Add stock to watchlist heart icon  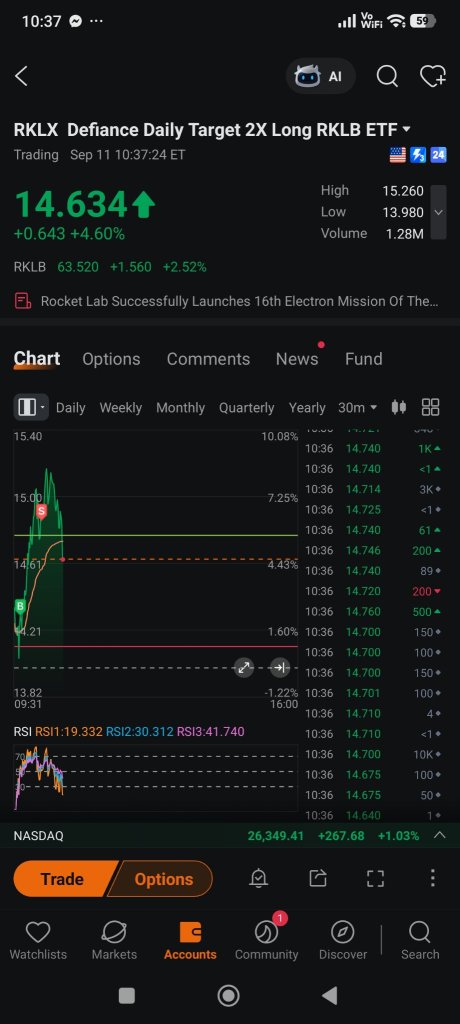point(433,76)
